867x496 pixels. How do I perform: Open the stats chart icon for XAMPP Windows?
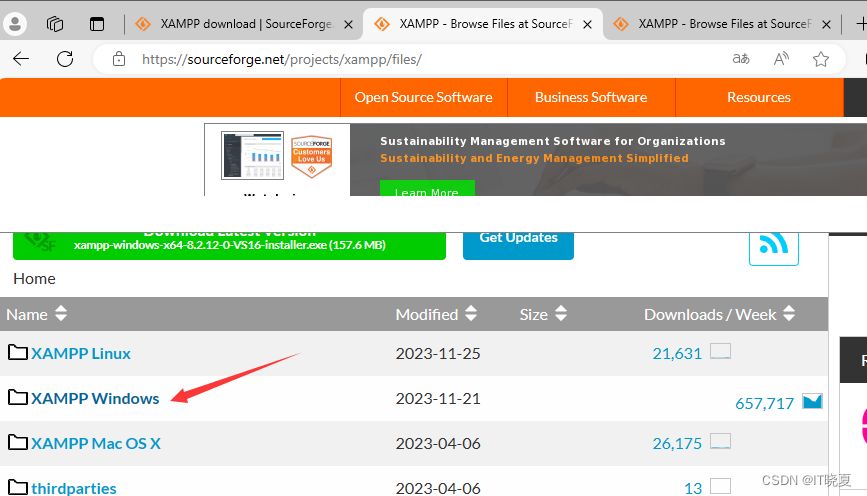click(x=812, y=401)
